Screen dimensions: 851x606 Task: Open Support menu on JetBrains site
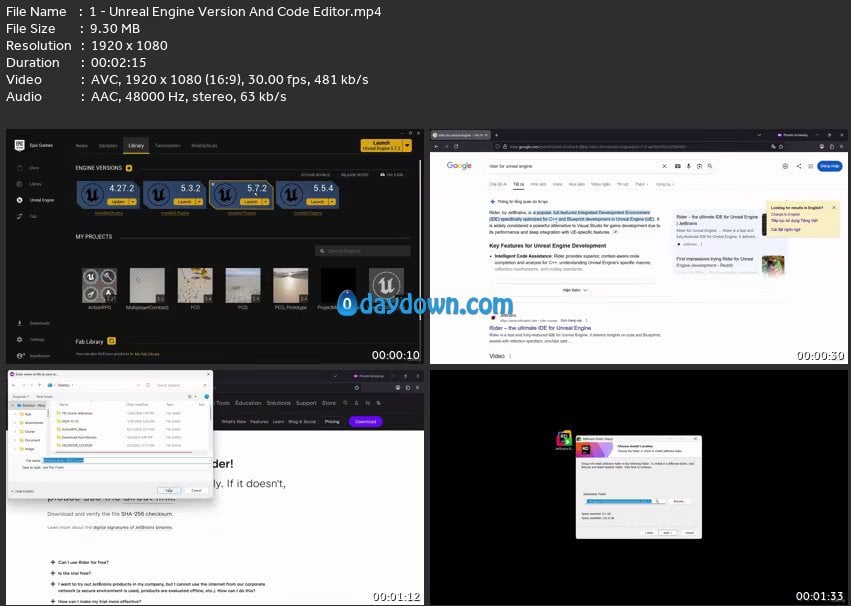click(x=306, y=403)
